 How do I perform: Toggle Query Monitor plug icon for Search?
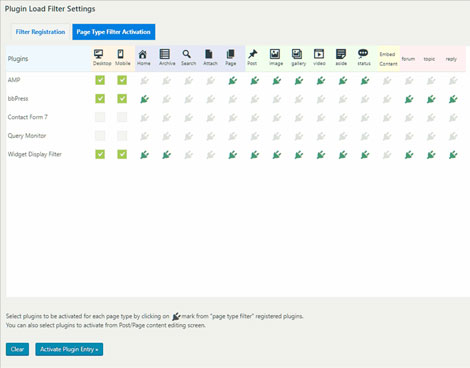coord(189,136)
